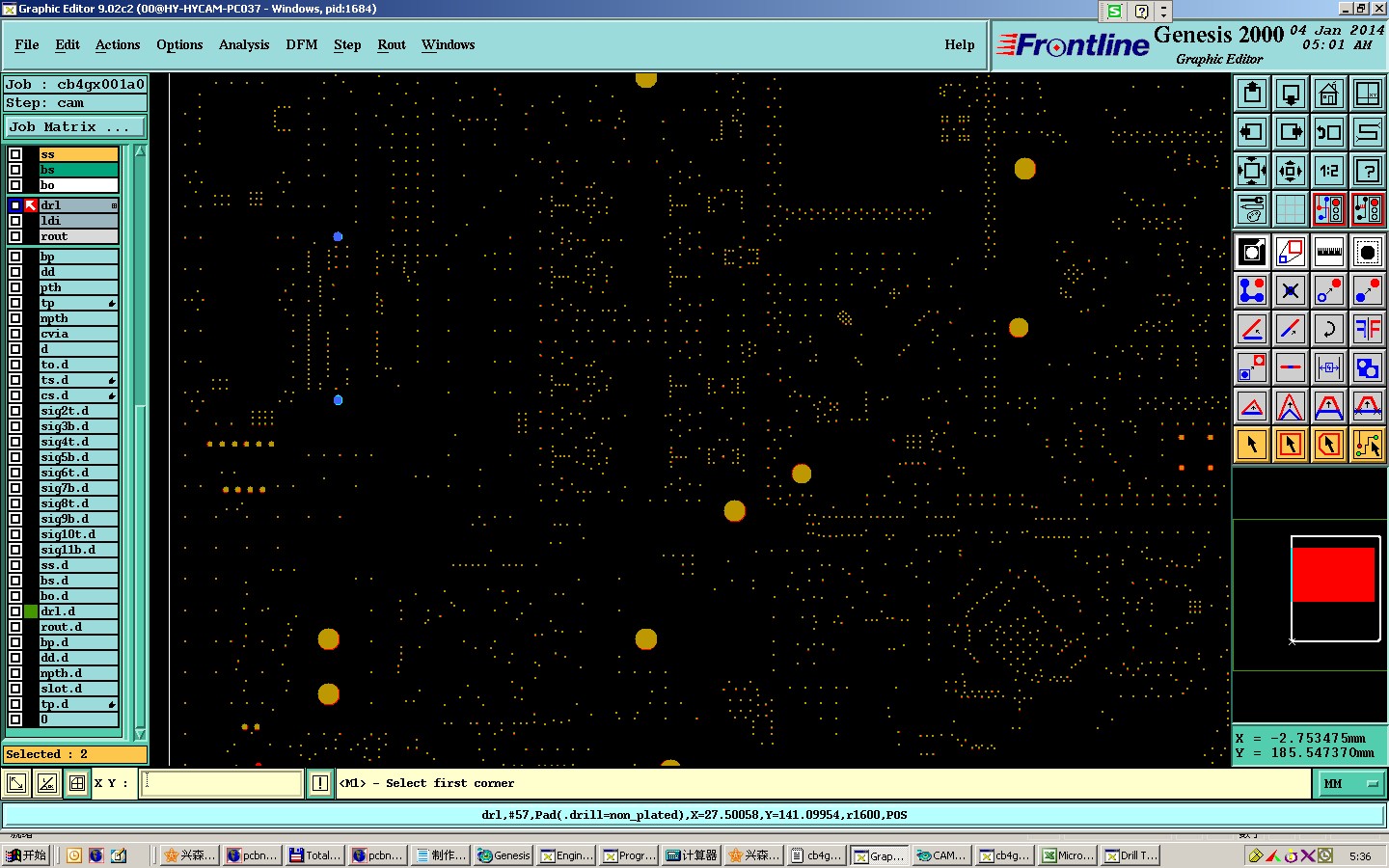This screenshot has height=868, width=1389.
Task: Click the pan right arrow icon
Action: pos(1291,132)
